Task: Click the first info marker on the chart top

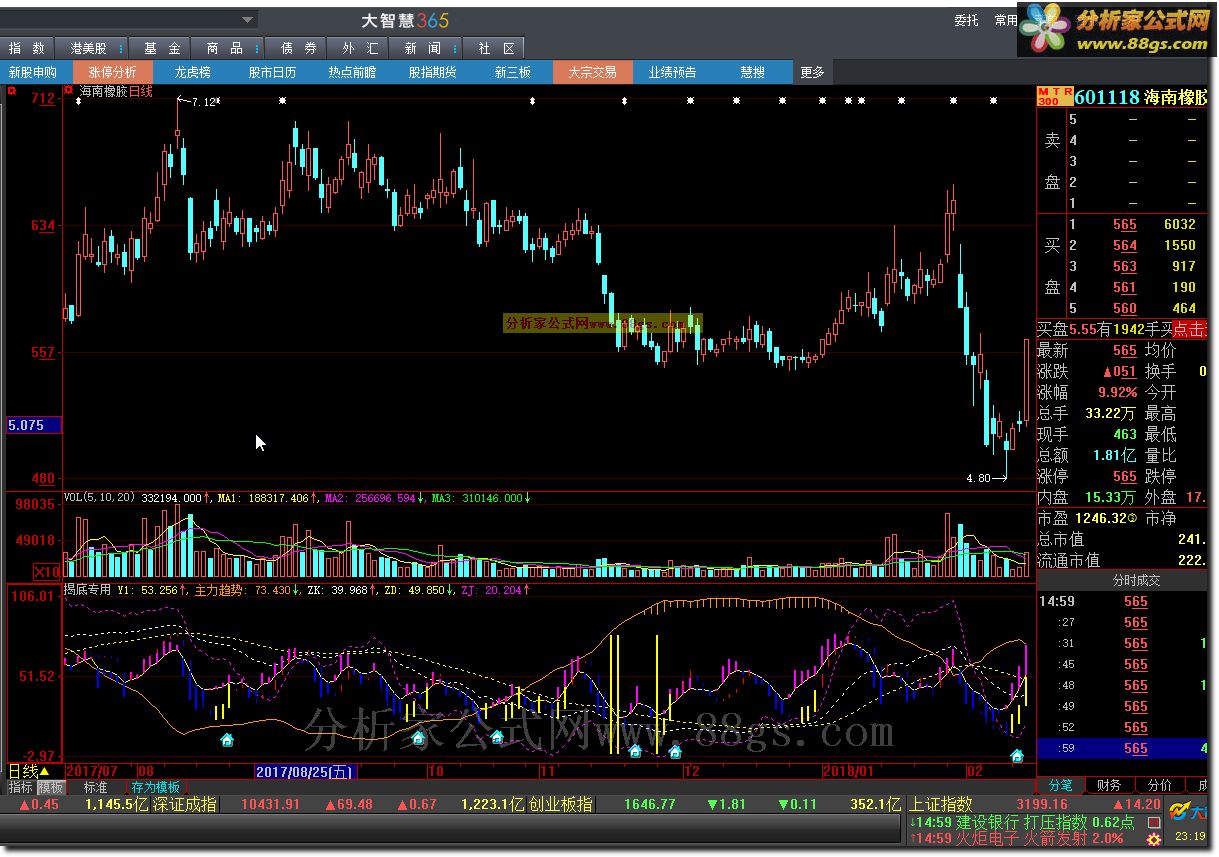Action: coord(79,101)
